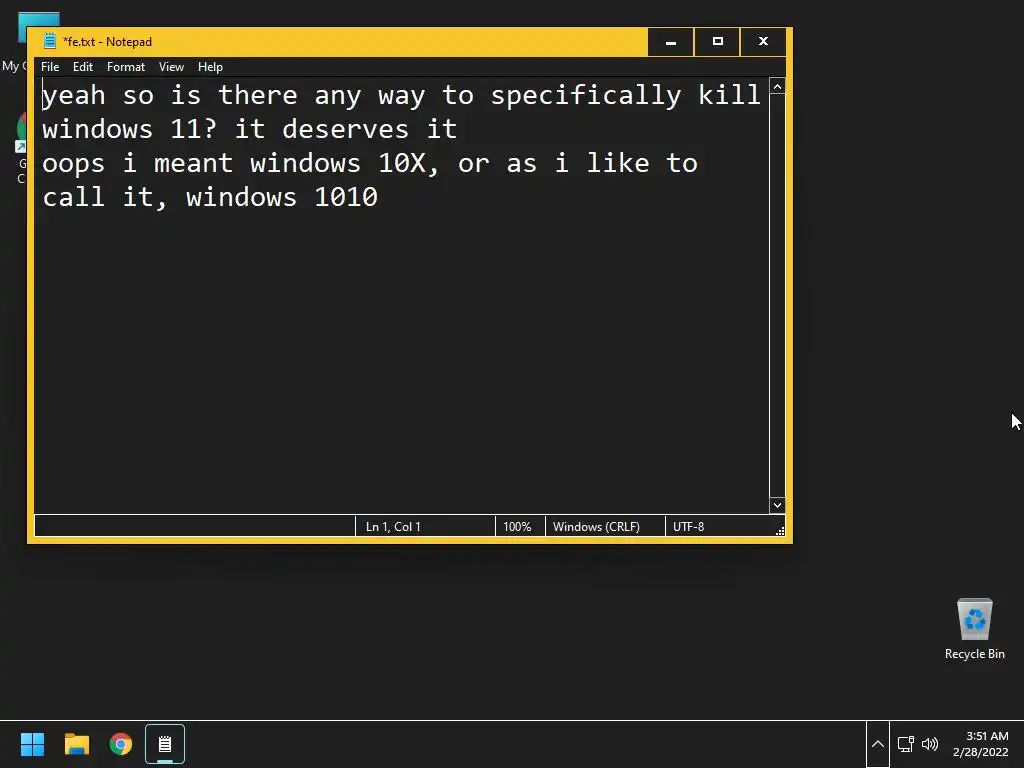Screen dimensions: 1024x768
Task: Open the network status tray icon
Action: [905, 744]
